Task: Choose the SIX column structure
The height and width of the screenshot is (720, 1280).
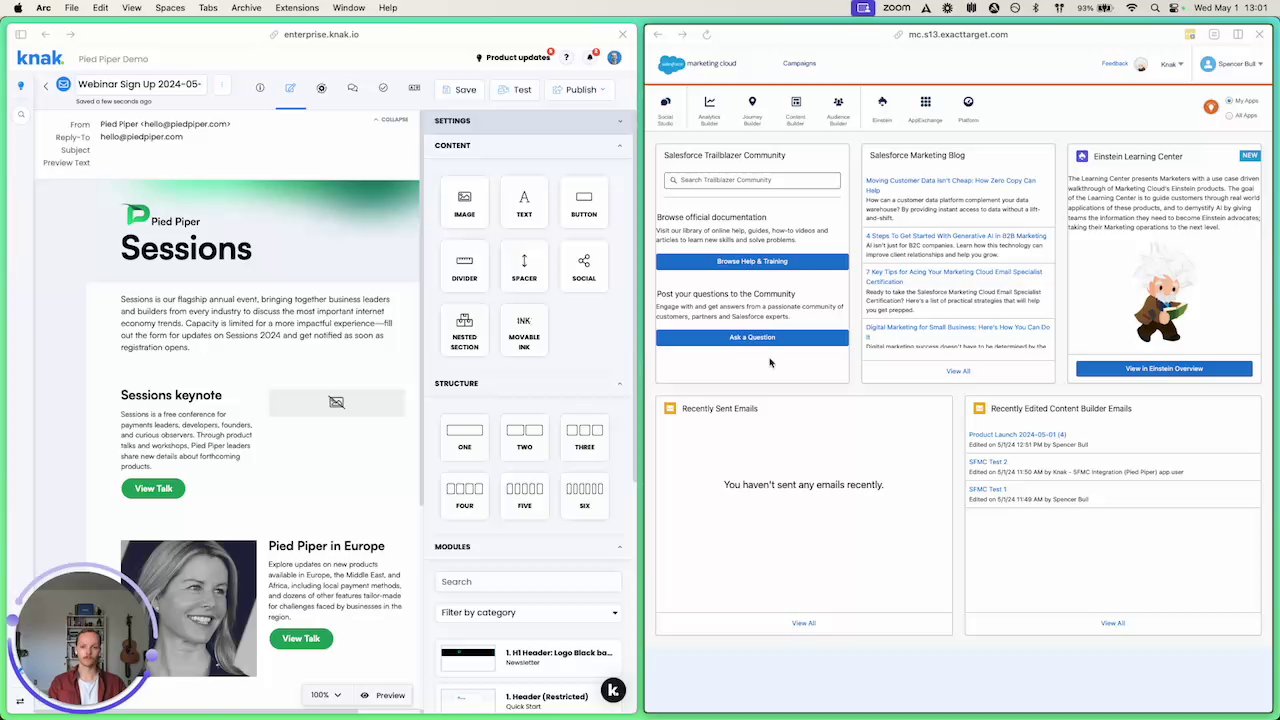Action: (x=584, y=495)
